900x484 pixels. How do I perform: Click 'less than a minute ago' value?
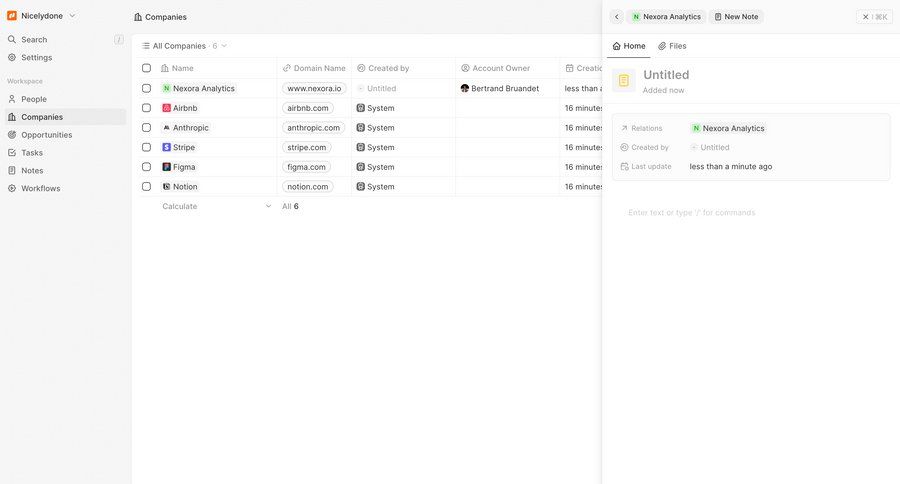pyautogui.click(x=731, y=167)
